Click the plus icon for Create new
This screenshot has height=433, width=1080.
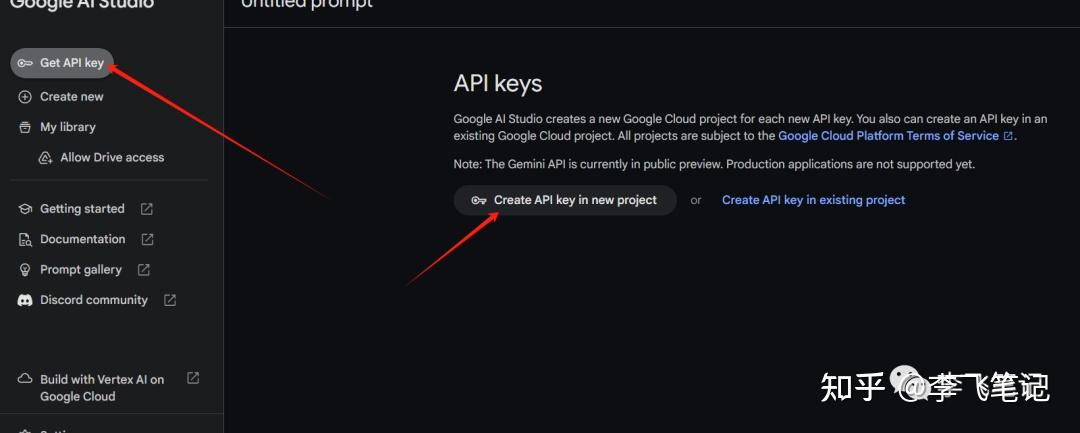(x=25, y=97)
